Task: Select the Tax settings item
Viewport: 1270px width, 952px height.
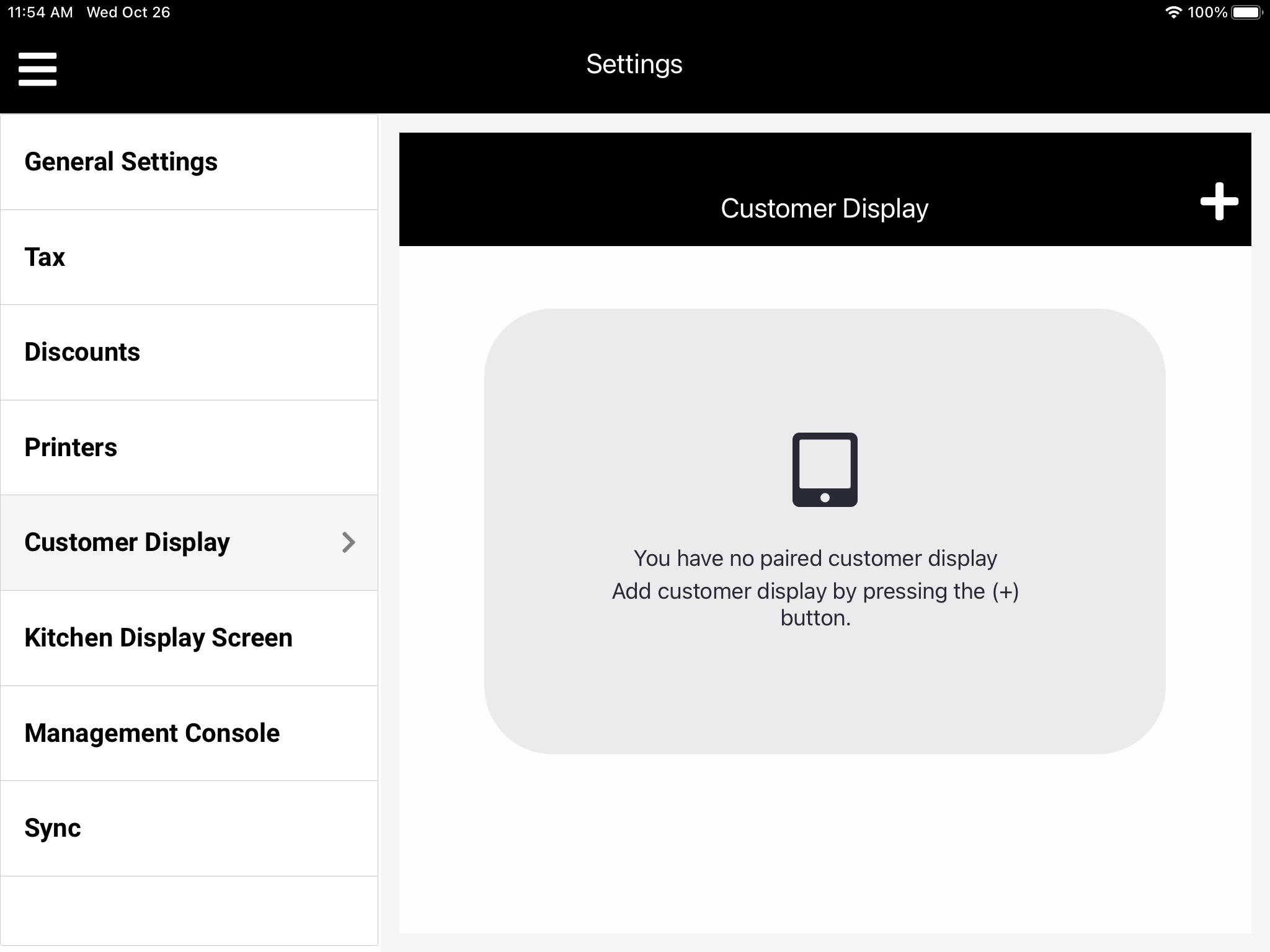Action: [x=45, y=257]
